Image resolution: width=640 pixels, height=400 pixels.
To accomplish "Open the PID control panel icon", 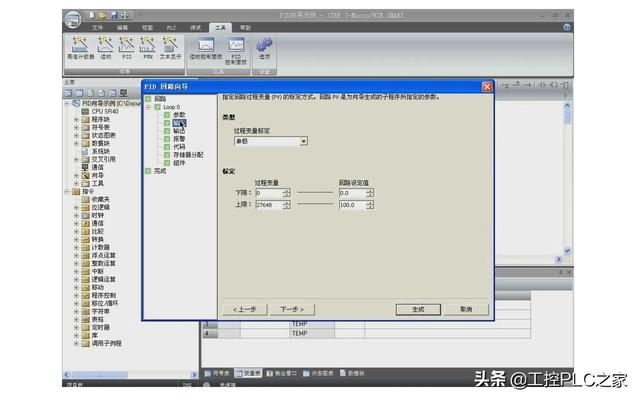I will coord(236,51).
